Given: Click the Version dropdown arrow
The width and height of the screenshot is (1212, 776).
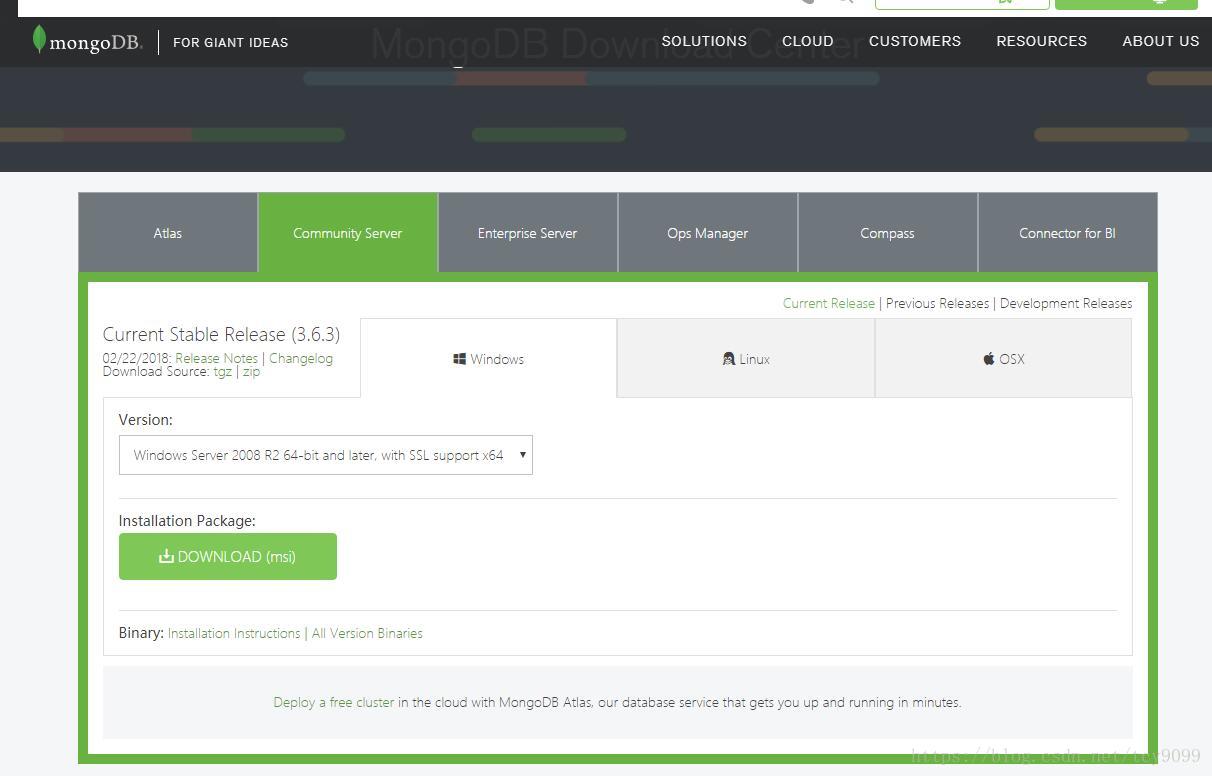Looking at the screenshot, I should pos(522,455).
